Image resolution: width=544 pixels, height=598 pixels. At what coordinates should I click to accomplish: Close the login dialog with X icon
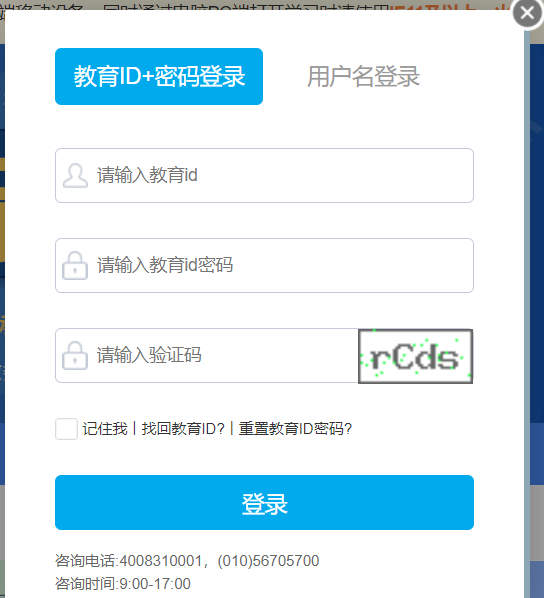coord(528,13)
